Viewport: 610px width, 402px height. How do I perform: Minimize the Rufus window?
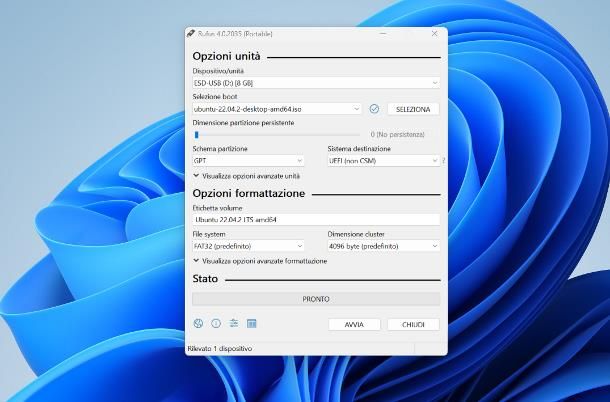click(383, 33)
